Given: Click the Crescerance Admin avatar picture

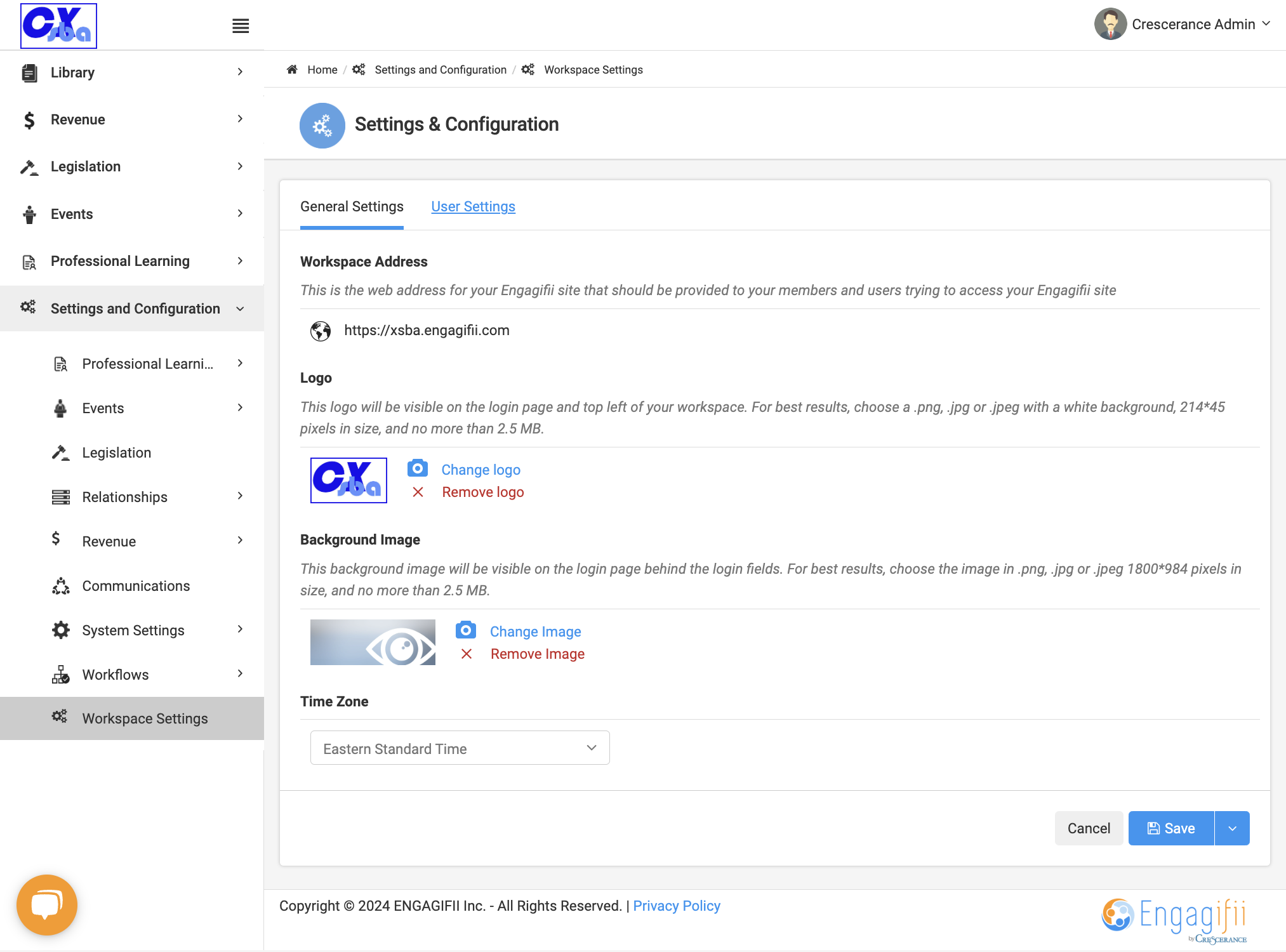Looking at the screenshot, I should pos(1110,24).
